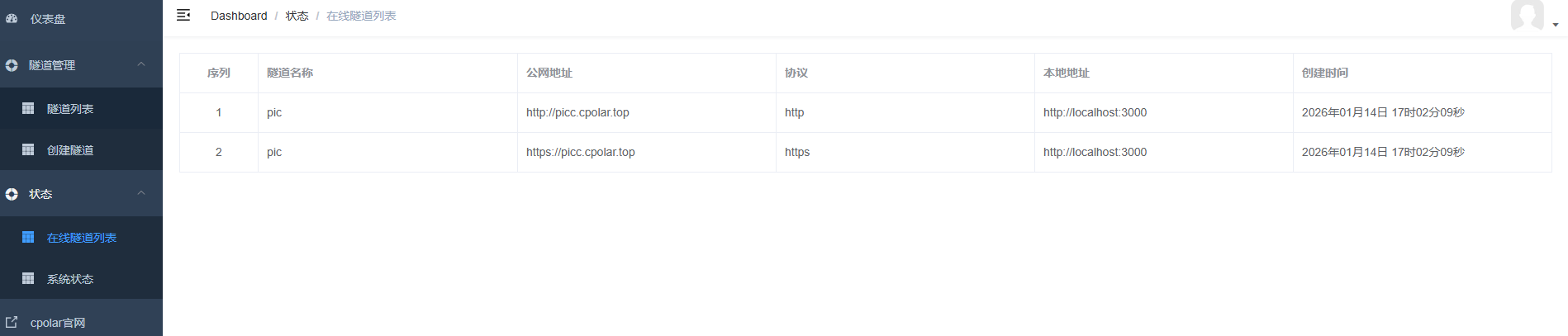The image size is (1568, 336).
Task: Click the 创建时间 column header
Action: (1324, 73)
